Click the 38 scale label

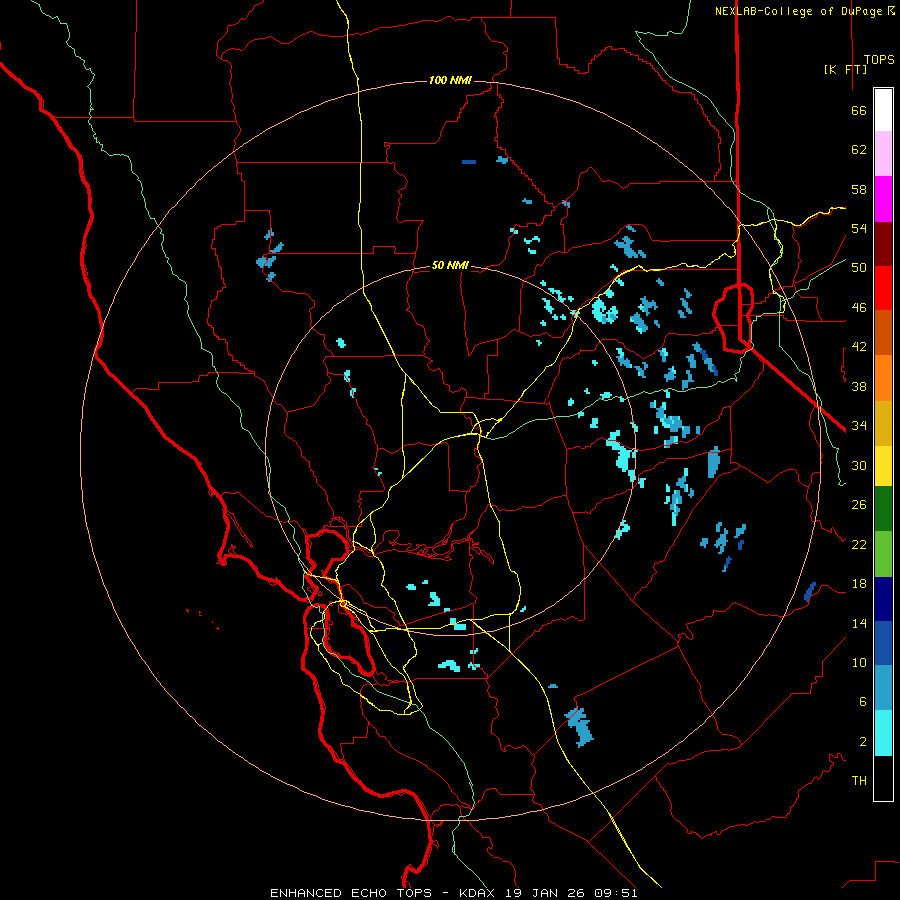(x=859, y=386)
